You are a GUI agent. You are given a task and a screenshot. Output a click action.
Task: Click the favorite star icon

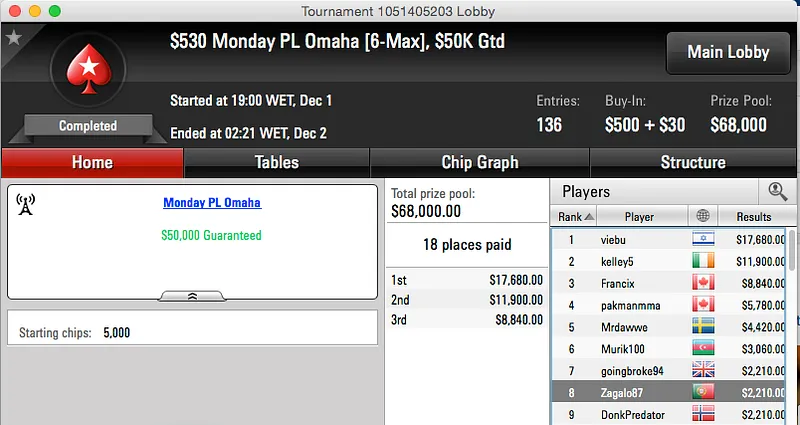(x=13, y=38)
